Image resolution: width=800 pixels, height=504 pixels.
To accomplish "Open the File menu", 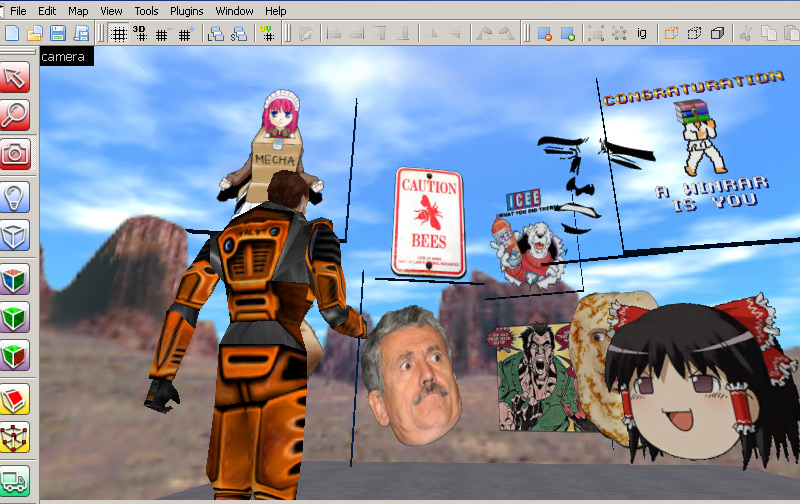I will 18,11.
